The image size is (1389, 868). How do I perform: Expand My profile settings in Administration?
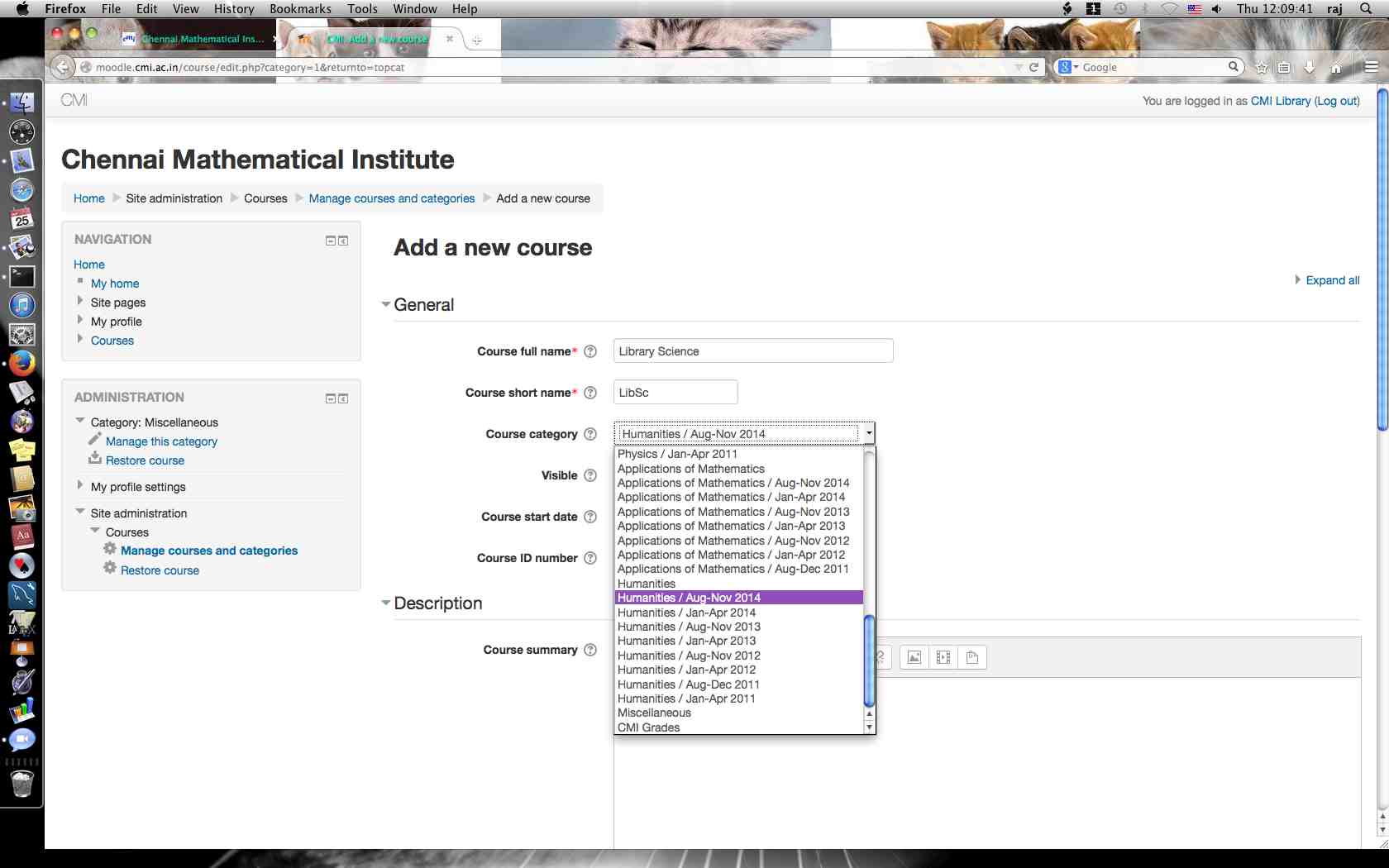tap(80, 485)
